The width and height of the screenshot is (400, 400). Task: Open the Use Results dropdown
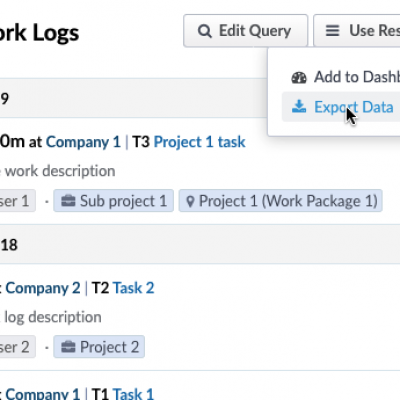point(357,31)
